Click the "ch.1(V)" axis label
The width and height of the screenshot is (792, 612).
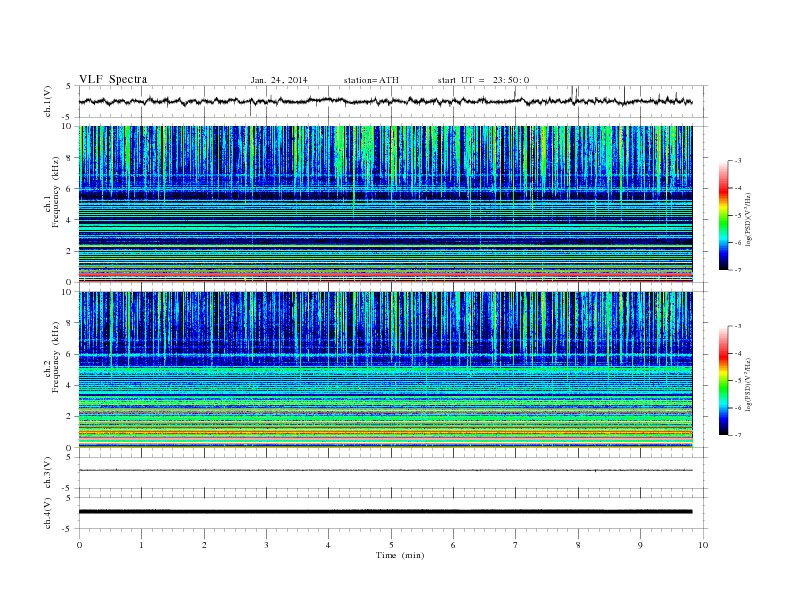pyautogui.click(x=48, y=101)
